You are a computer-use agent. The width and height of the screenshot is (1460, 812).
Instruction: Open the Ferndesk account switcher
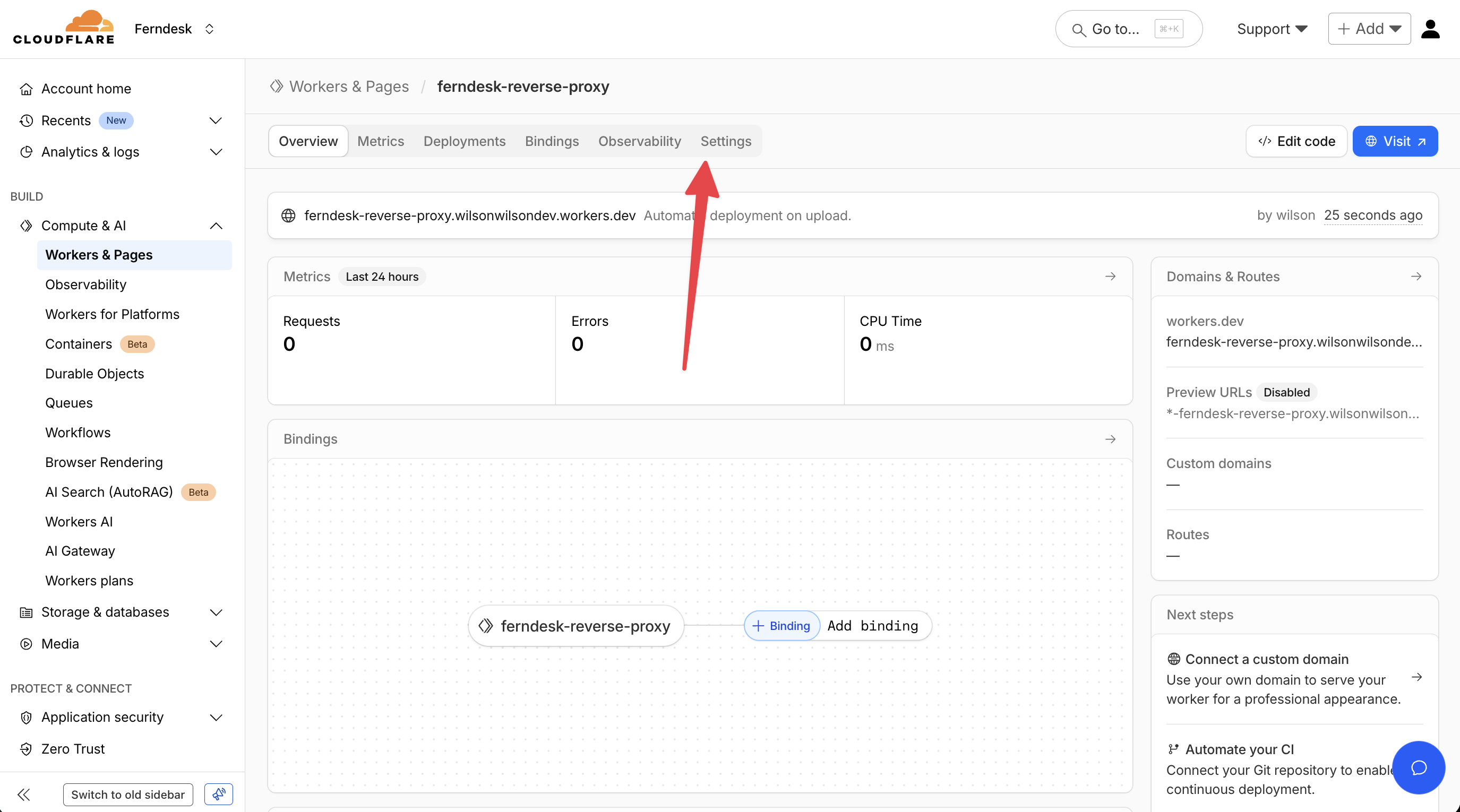[x=174, y=29]
